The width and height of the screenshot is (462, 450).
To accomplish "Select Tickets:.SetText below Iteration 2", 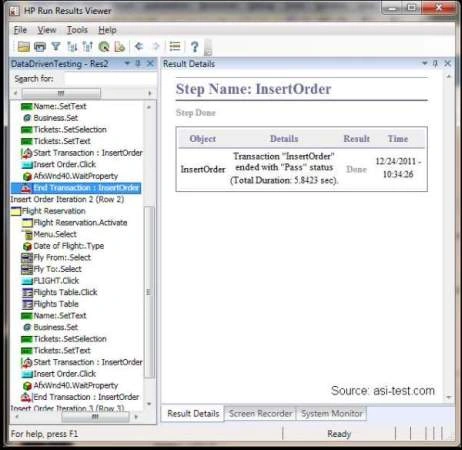I will point(56,350).
